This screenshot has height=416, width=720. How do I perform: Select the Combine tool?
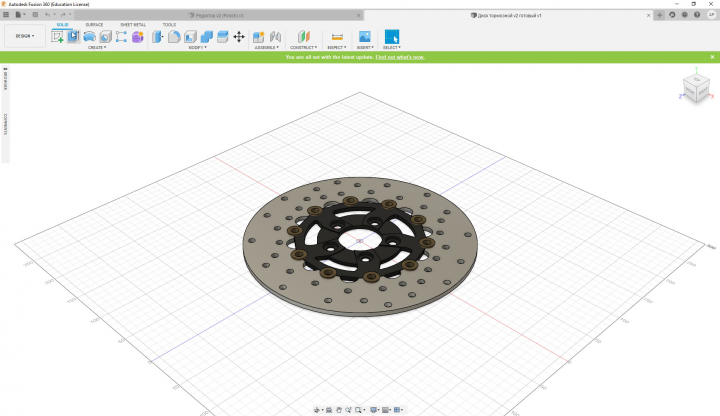pyautogui.click(x=207, y=37)
